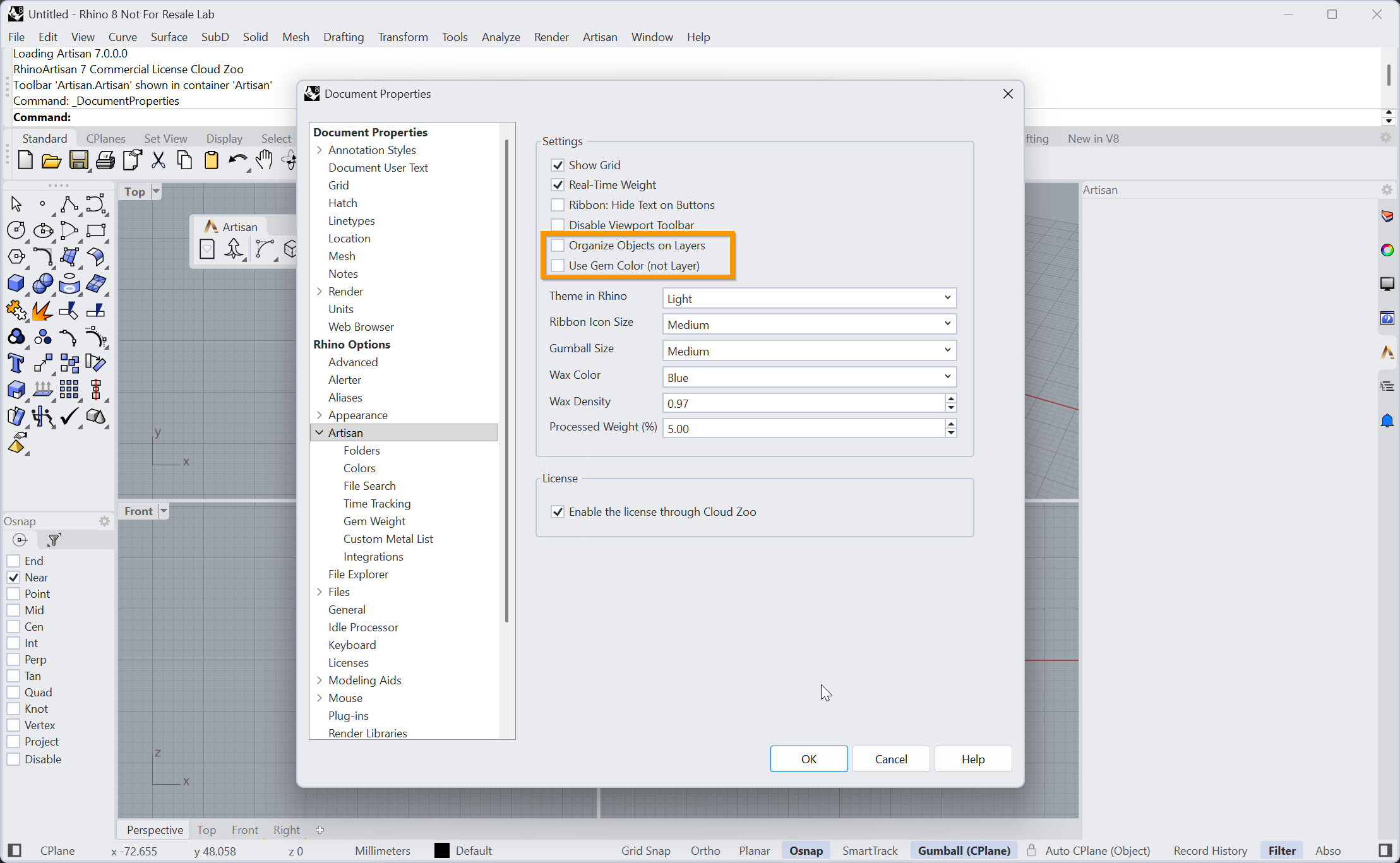
Task: Select Gem Weight in Artisan tree
Action: [374, 521]
